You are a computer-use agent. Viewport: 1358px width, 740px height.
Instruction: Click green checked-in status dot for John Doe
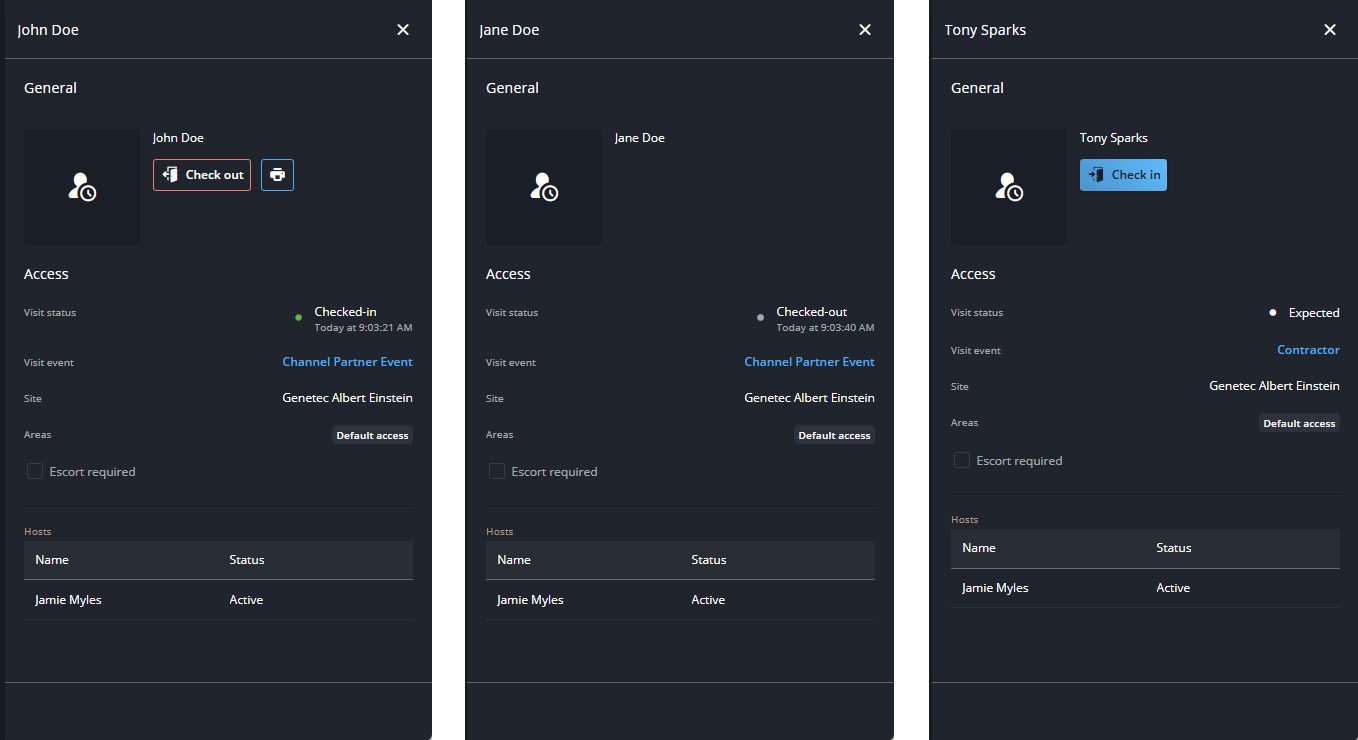pos(298,318)
